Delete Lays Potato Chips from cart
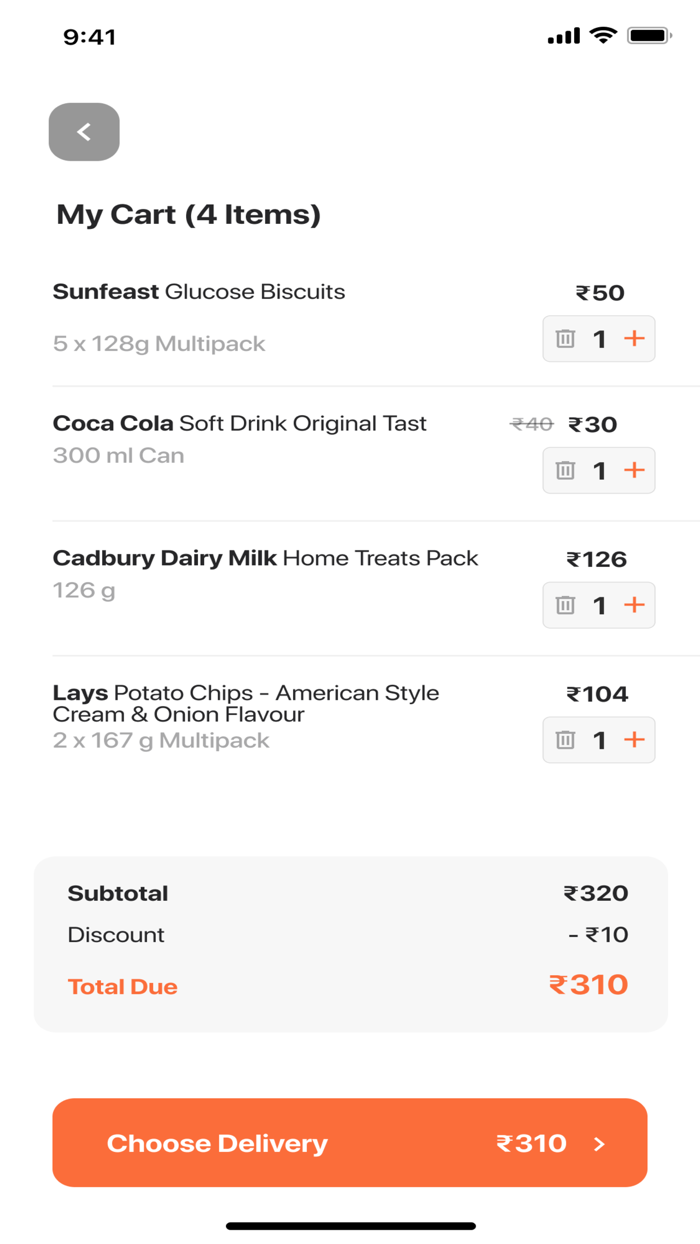700x1244 pixels. click(565, 740)
